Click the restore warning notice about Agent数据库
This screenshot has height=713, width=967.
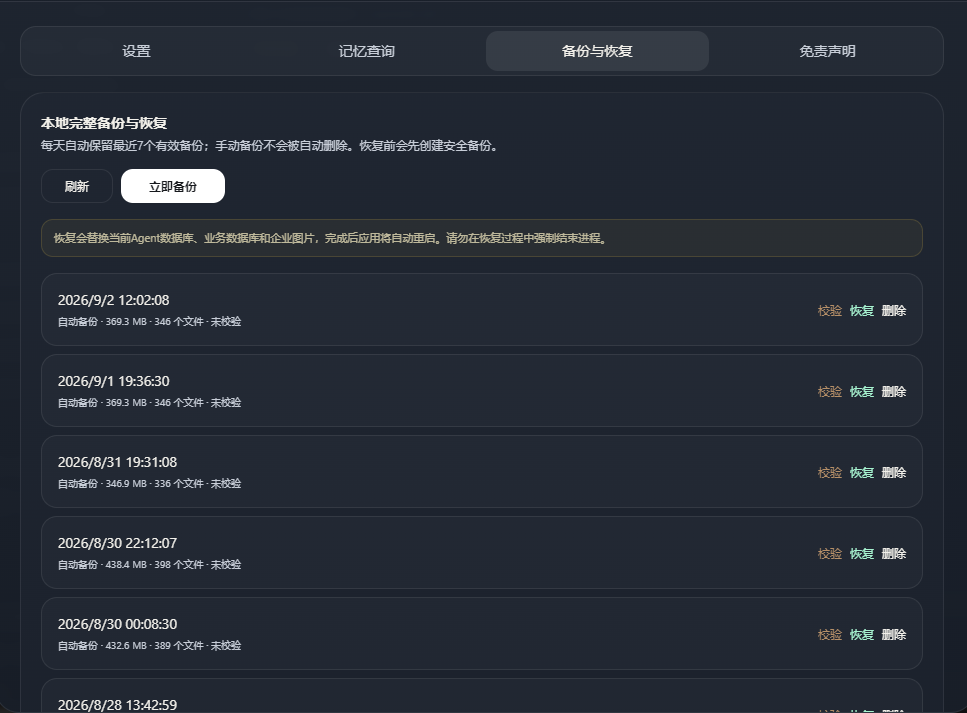pos(482,238)
